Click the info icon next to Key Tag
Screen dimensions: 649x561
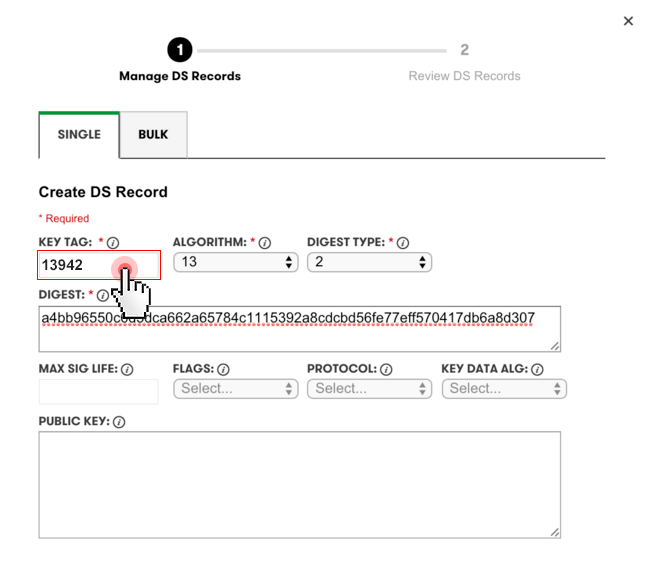pos(113,243)
